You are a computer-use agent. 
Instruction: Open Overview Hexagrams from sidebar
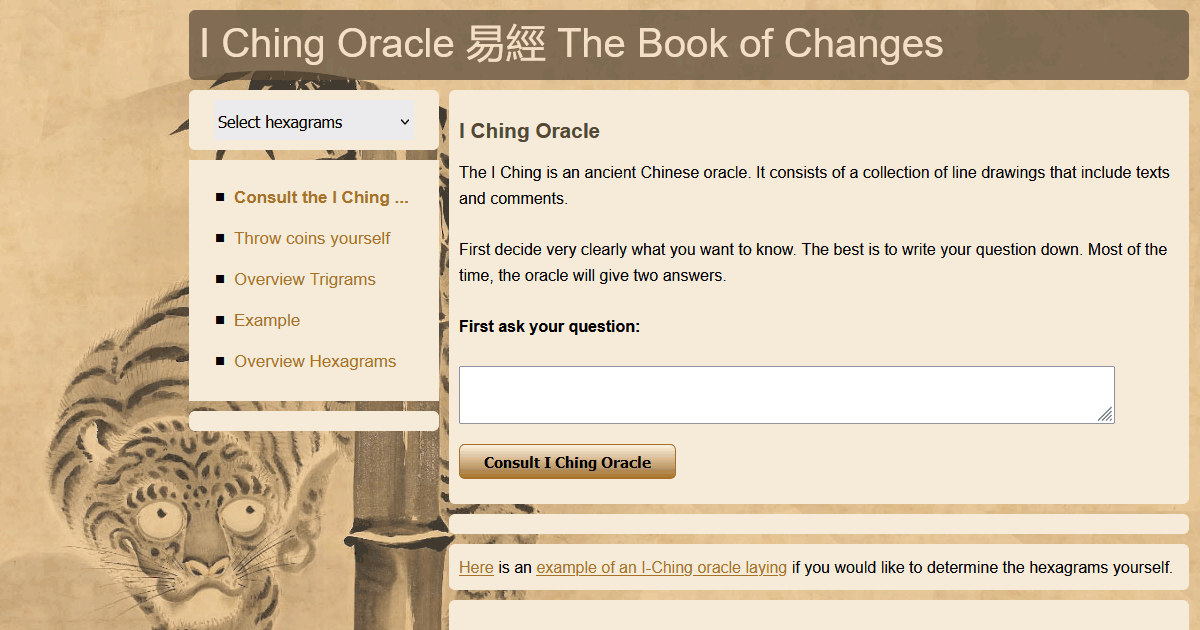pyautogui.click(x=315, y=361)
